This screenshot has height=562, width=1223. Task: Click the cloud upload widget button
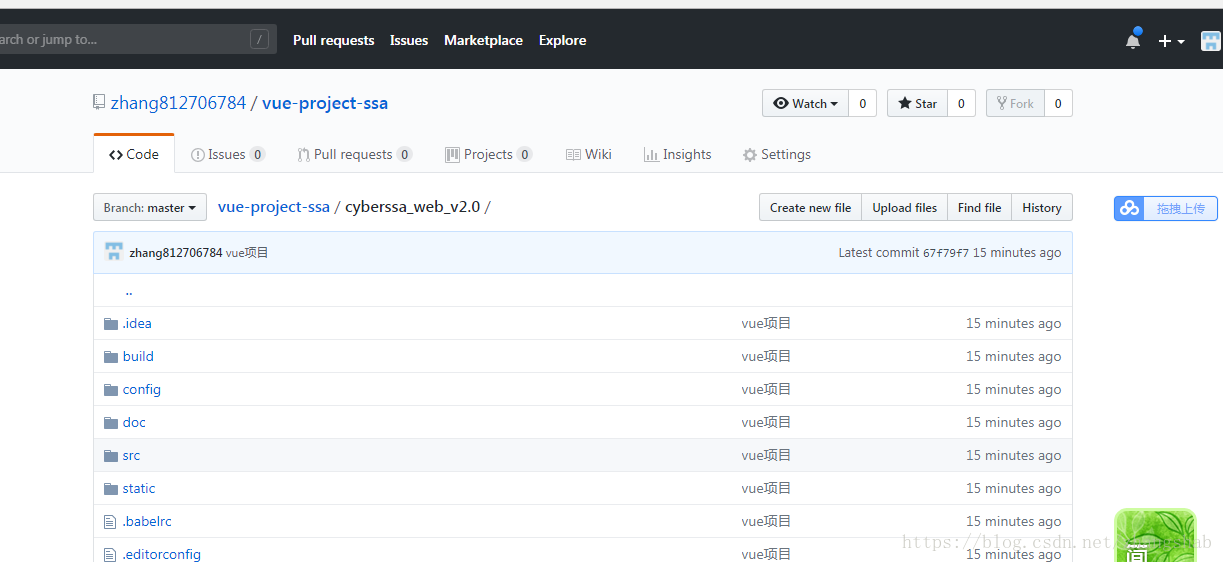click(1166, 208)
